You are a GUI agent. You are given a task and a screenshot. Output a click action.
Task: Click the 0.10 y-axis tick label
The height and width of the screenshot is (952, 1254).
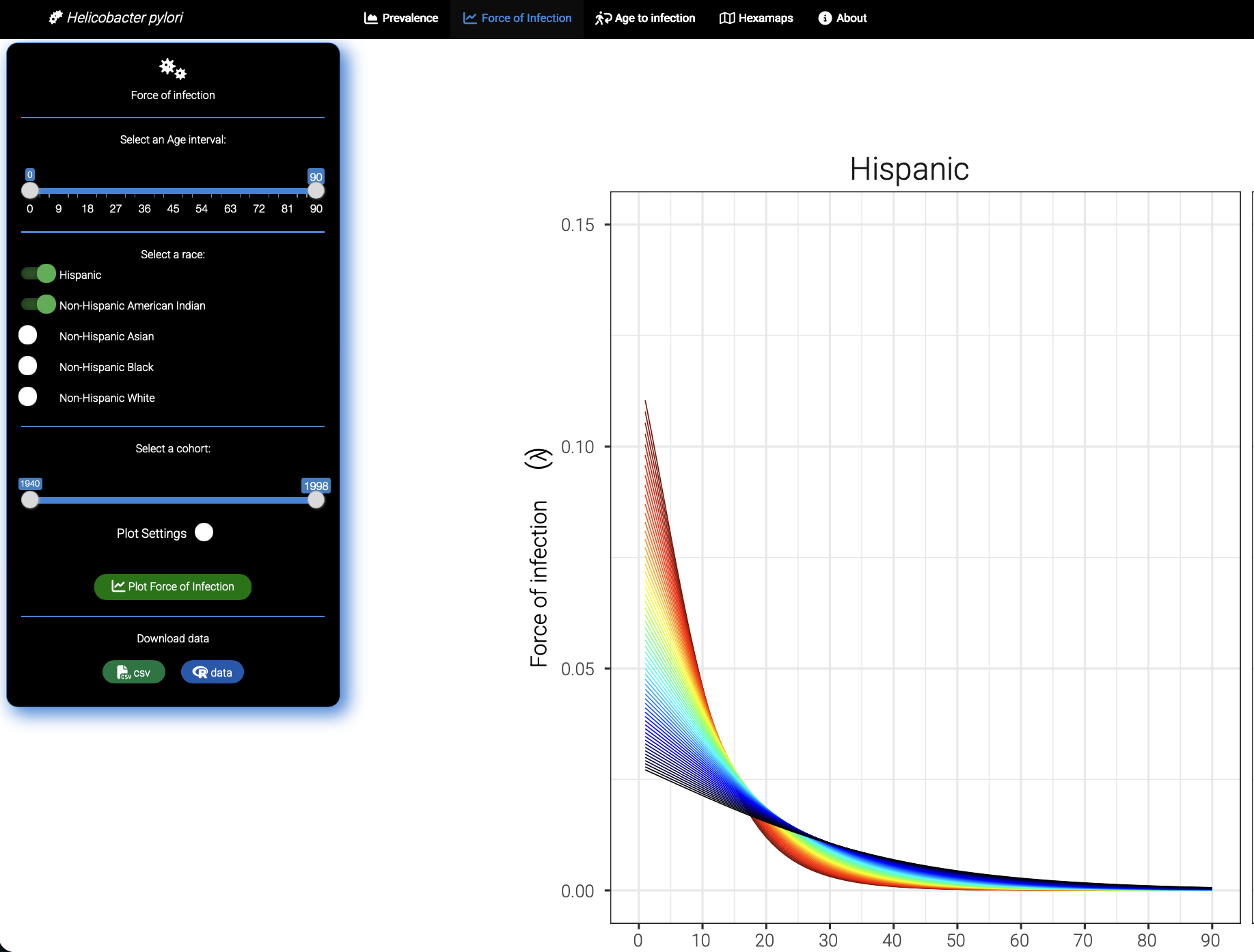pyautogui.click(x=577, y=447)
